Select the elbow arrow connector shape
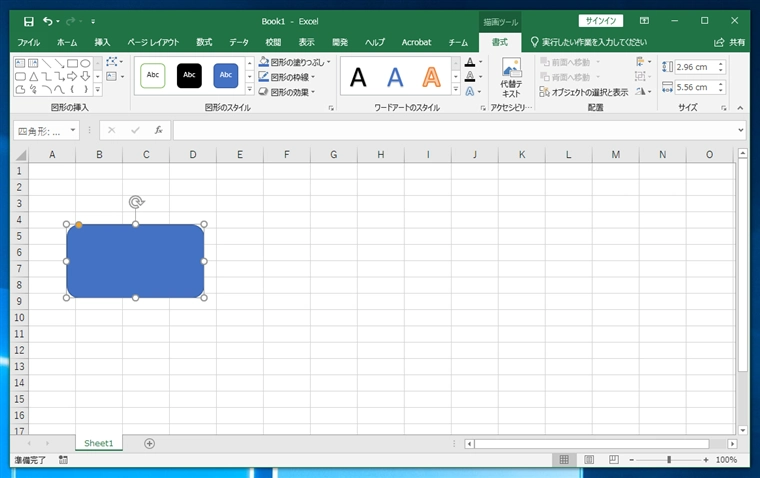Viewport: 760px width, 478px height. pos(59,76)
